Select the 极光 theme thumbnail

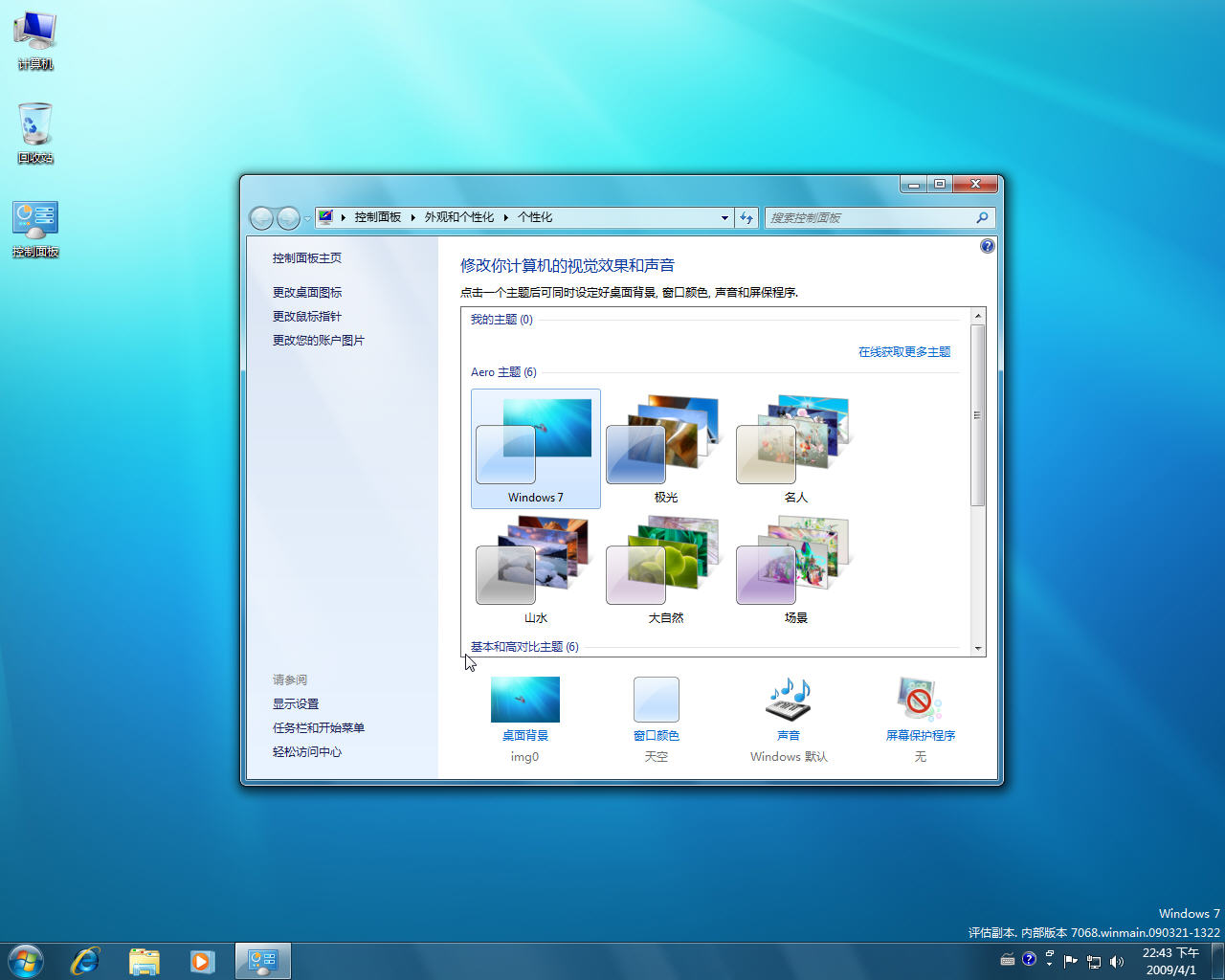(x=666, y=449)
